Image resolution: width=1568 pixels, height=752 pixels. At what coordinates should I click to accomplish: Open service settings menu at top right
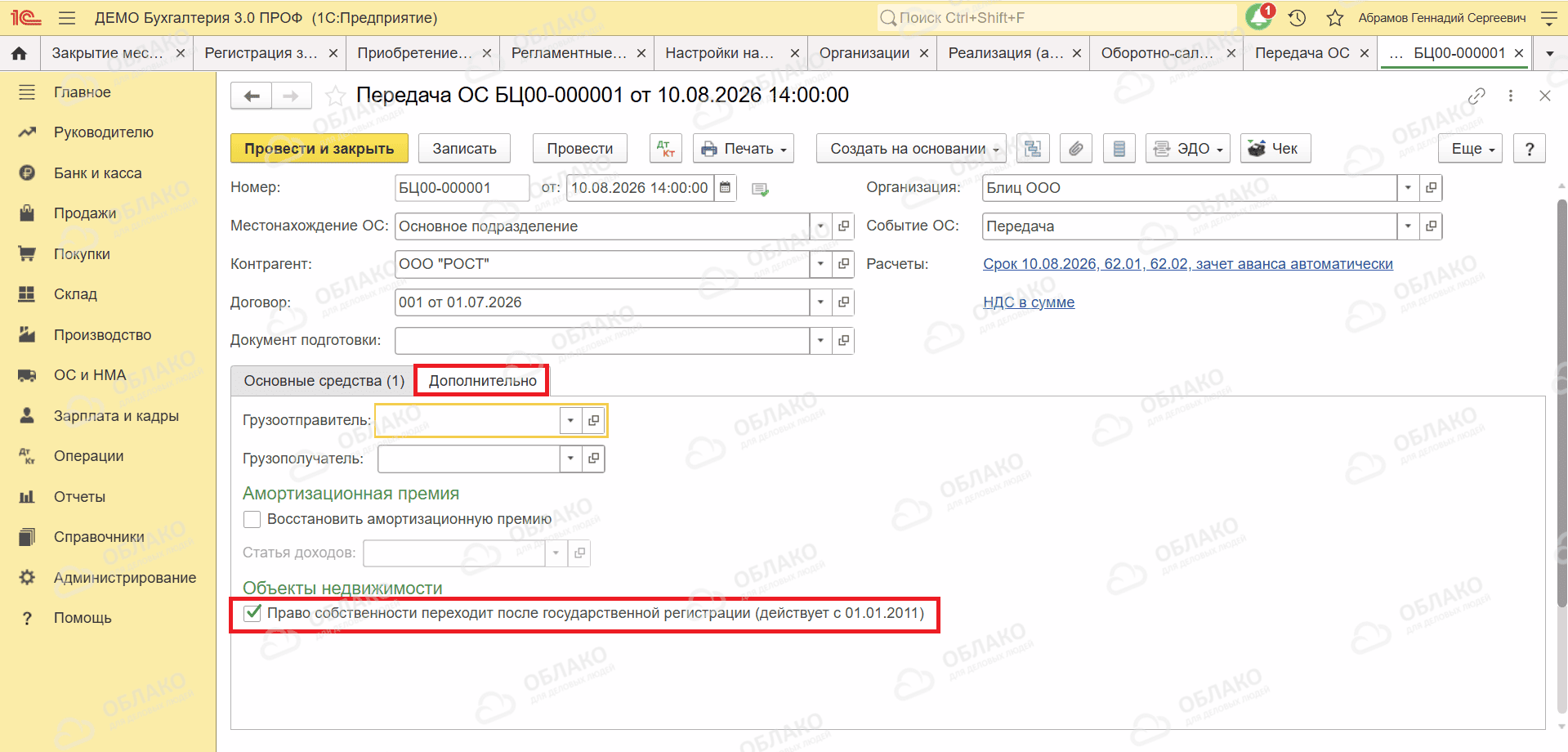[1548, 18]
